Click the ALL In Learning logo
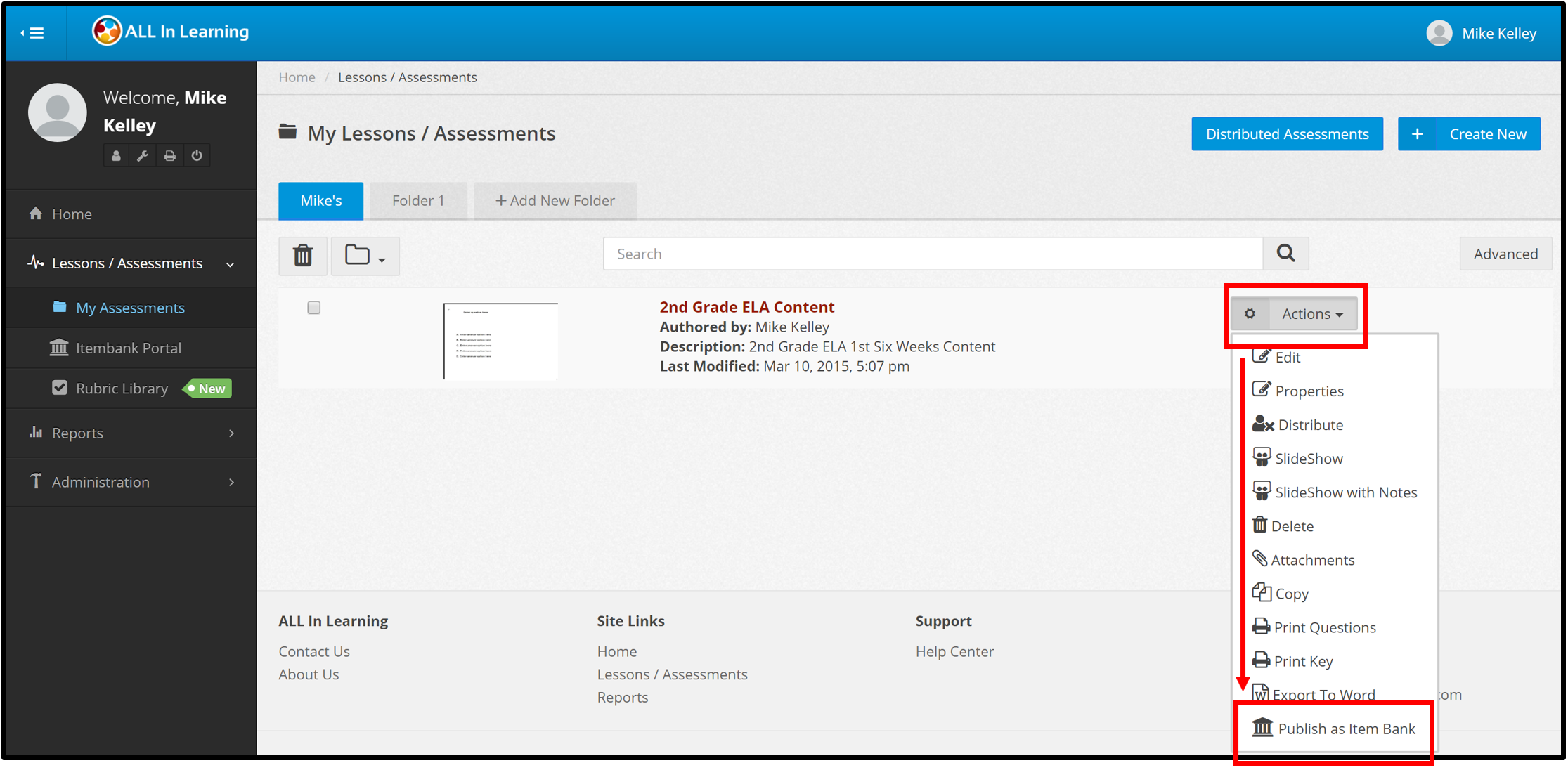This screenshot has width=1568, height=770. click(x=171, y=32)
